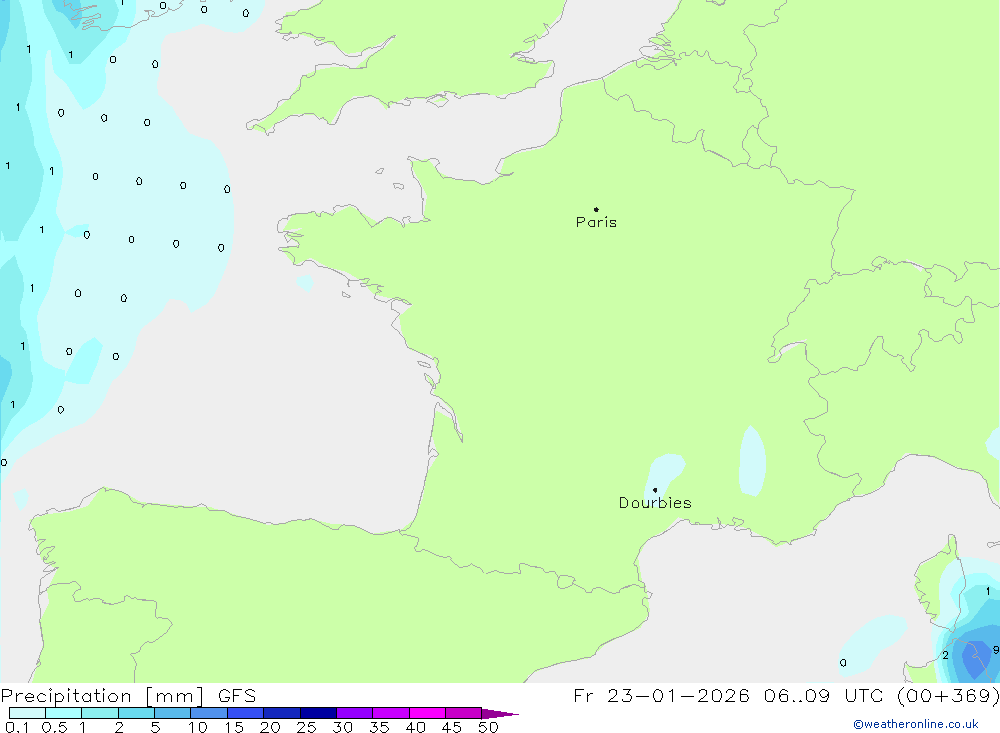Click the Paris city label
Image resolution: width=1000 pixels, height=733 pixels.
(596, 222)
